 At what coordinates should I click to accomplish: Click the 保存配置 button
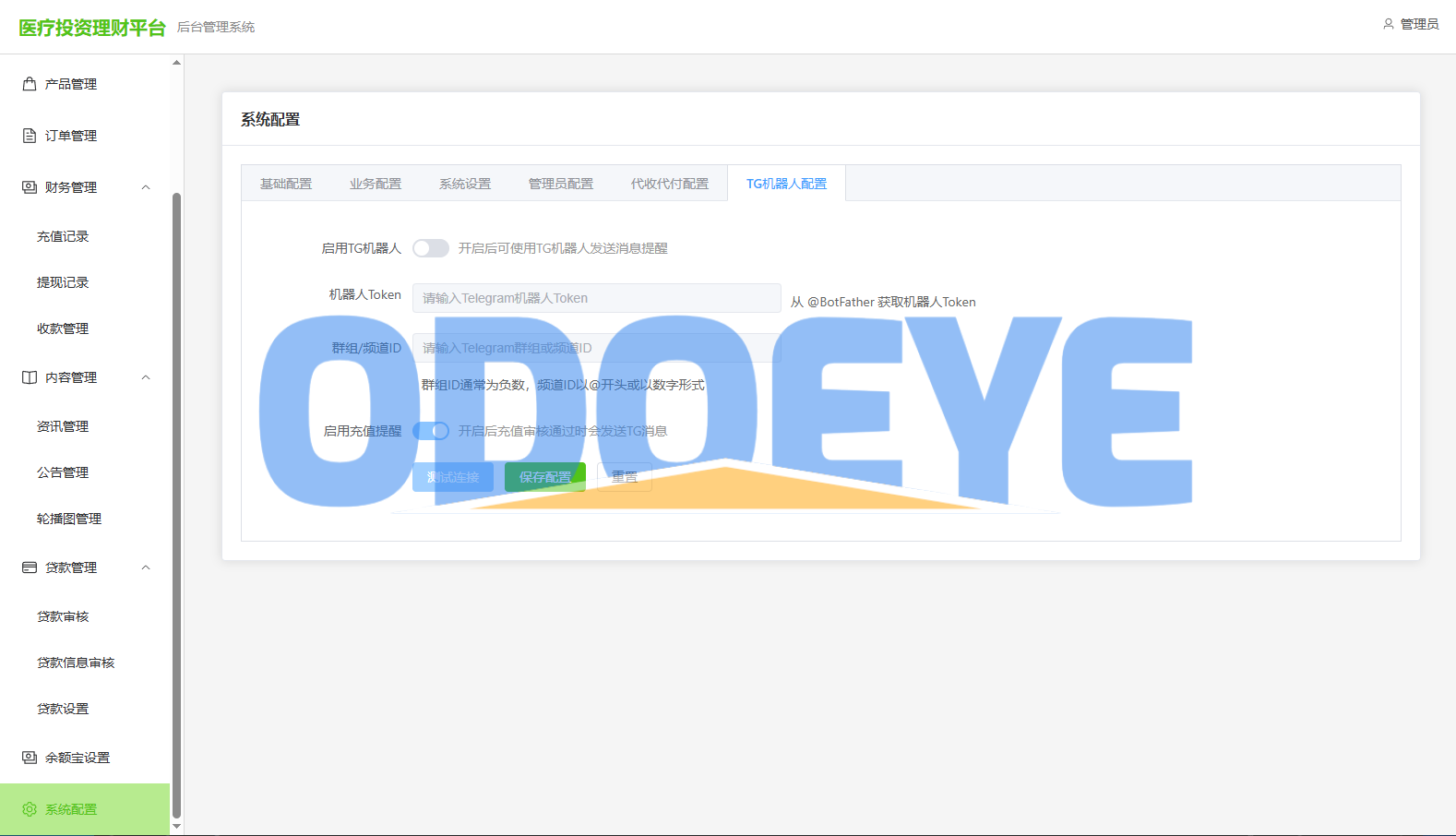point(545,477)
